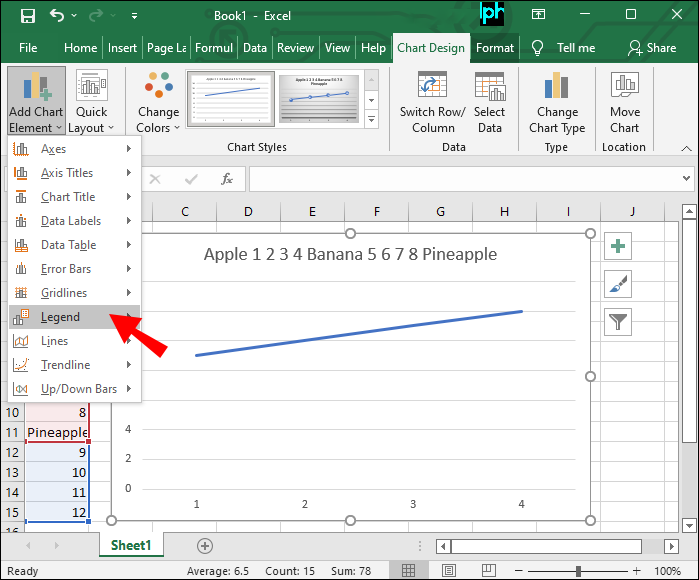This screenshot has height=580, width=699.
Task: Switch to the Data tab
Action: [255, 48]
